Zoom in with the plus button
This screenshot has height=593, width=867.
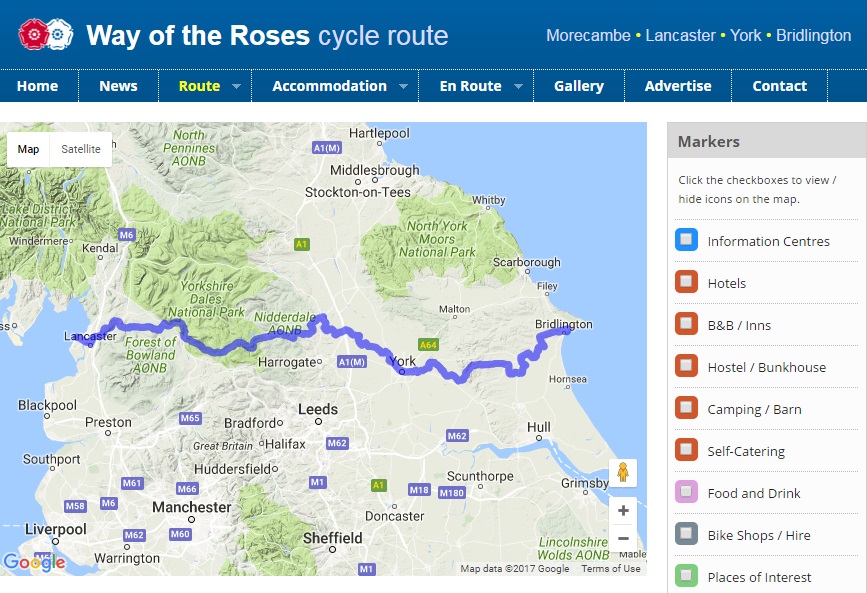tap(623, 511)
